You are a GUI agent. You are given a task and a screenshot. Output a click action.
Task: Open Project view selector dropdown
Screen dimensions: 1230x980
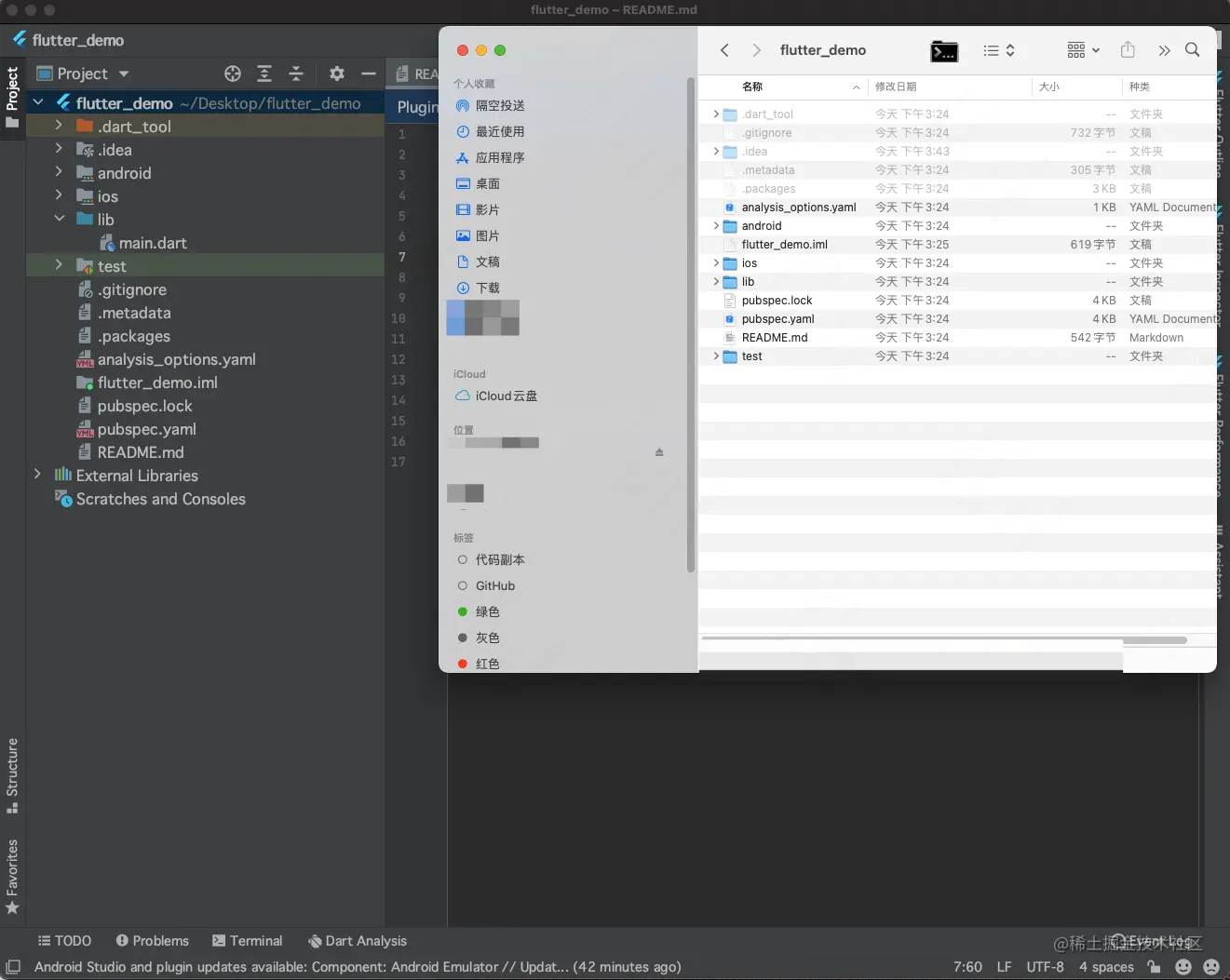pyautogui.click(x=83, y=74)
